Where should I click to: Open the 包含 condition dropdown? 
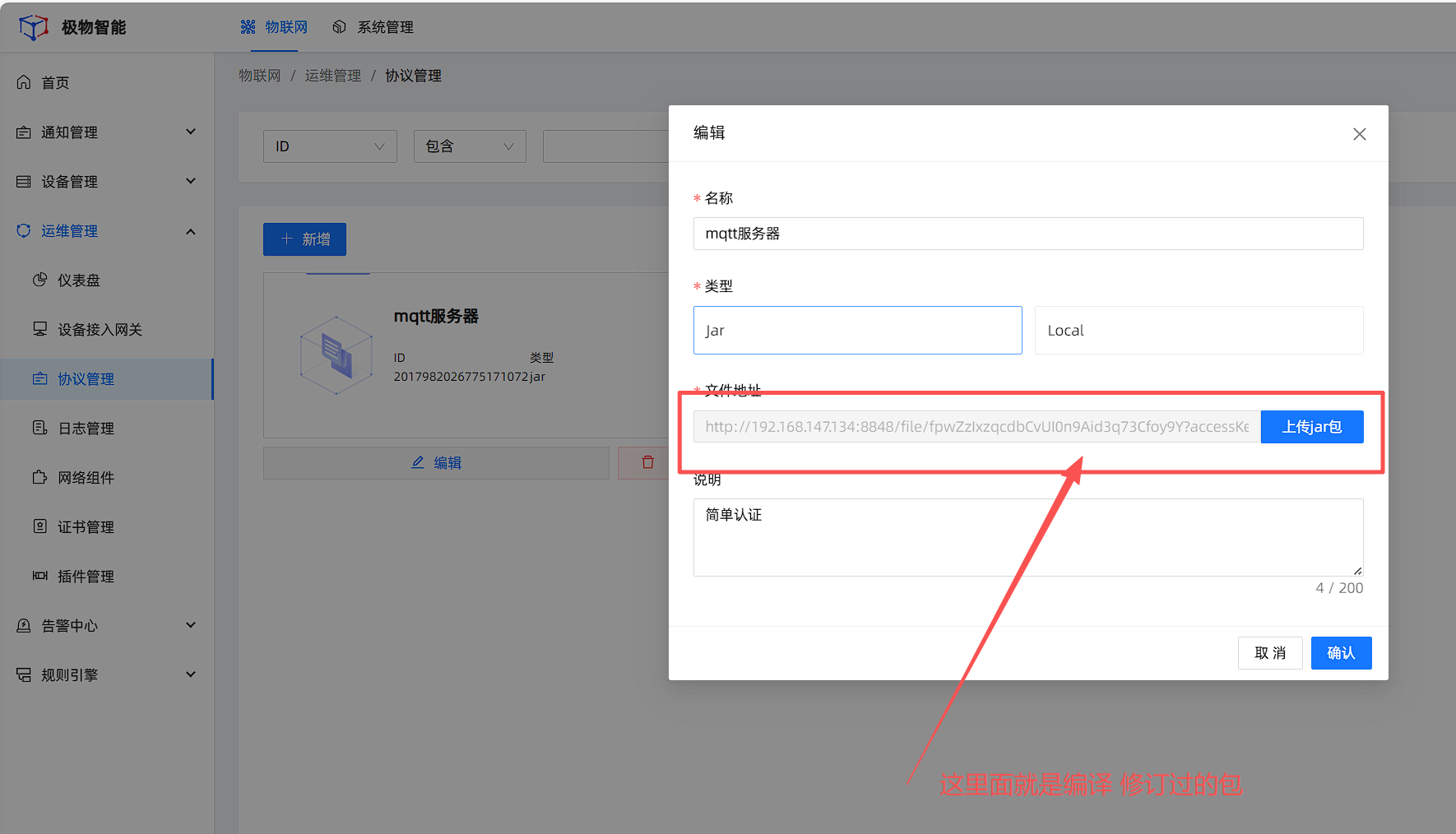click(469, 146)
